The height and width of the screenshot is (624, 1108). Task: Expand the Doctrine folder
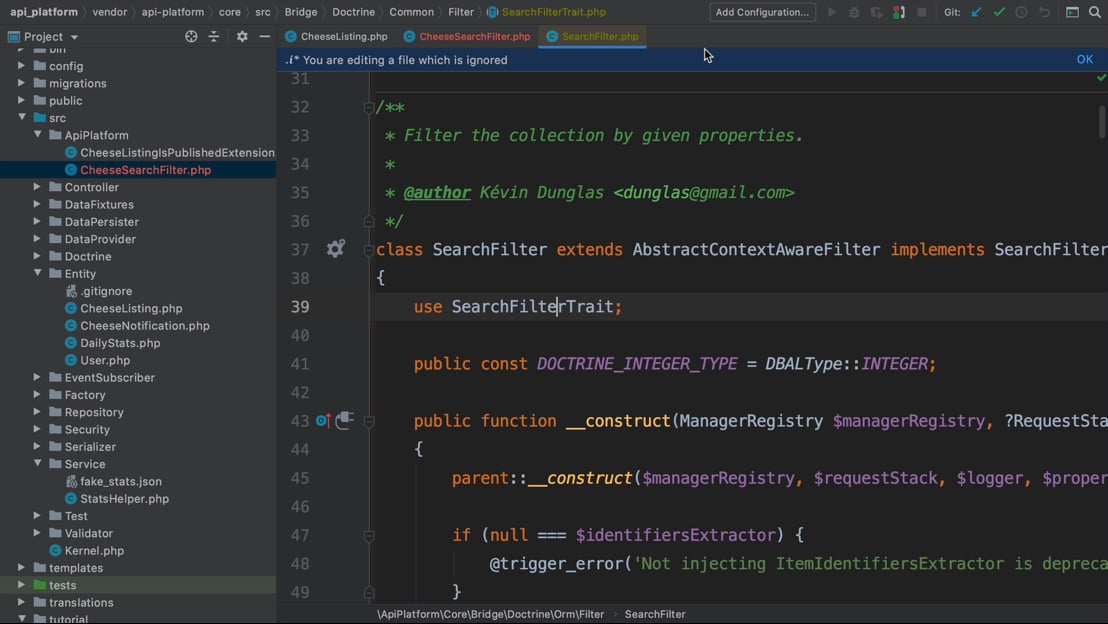pos(37,256)
